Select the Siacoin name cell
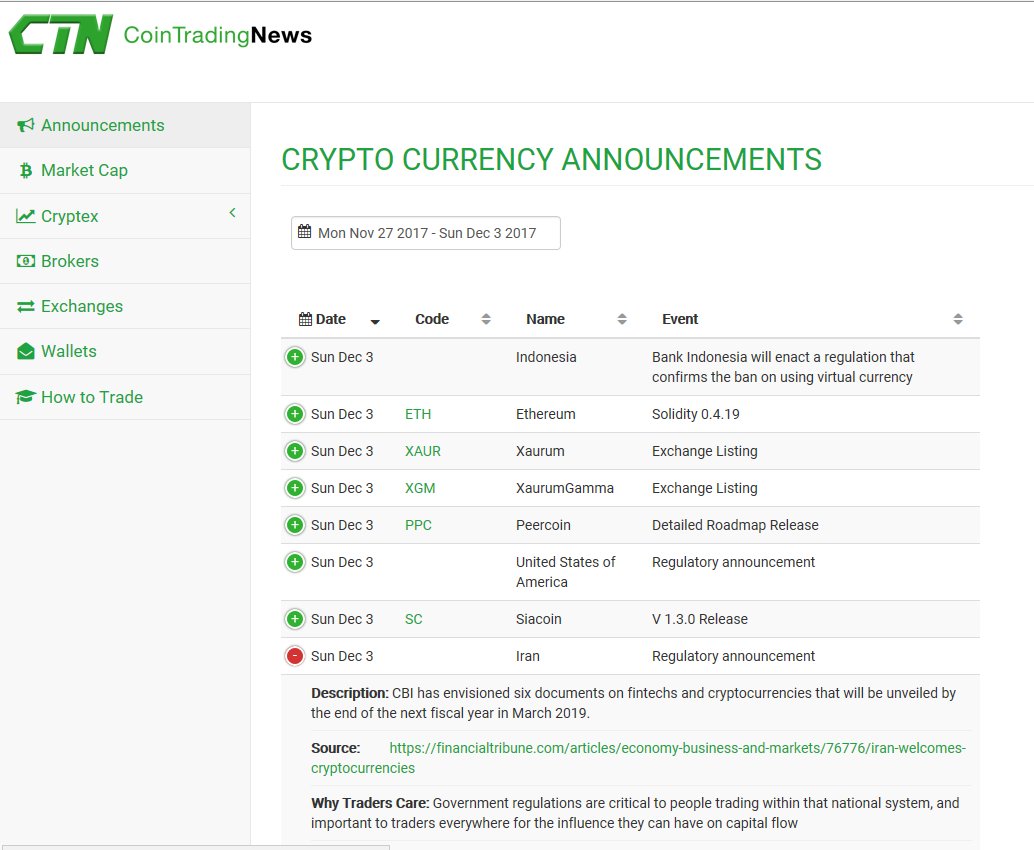This screenshot has height=850, width=1034. [x=538, y=619]
